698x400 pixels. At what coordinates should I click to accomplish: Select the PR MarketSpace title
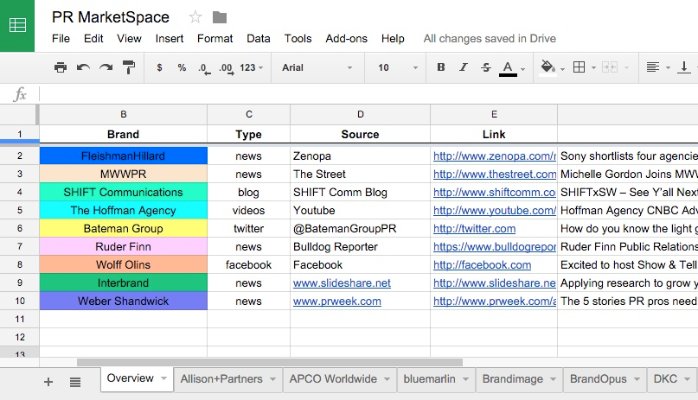(x=110, y=17)
